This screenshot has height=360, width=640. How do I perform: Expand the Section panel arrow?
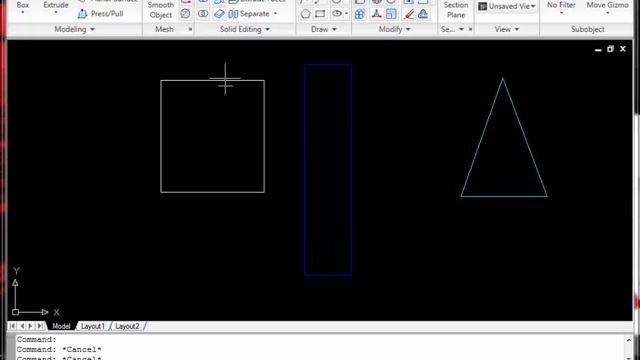pyautogui.click(x=461, y=29)
